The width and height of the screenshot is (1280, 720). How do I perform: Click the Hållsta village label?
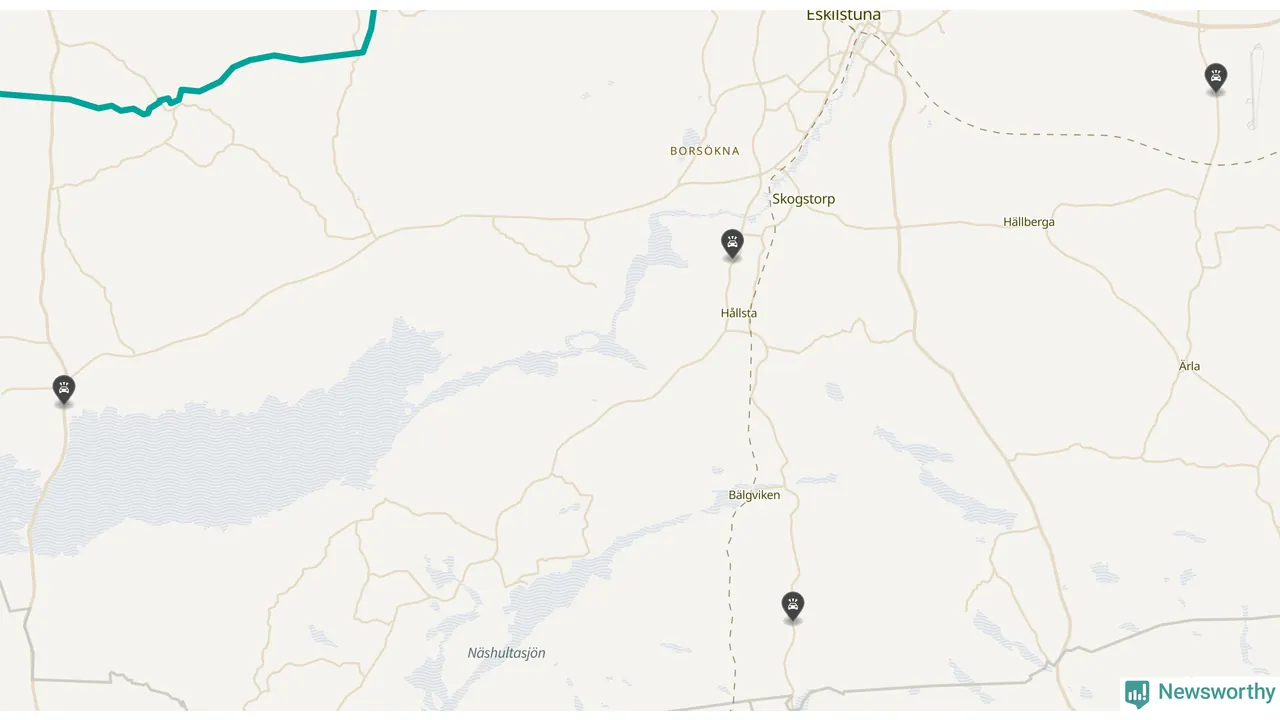click(x=739, y=313)
